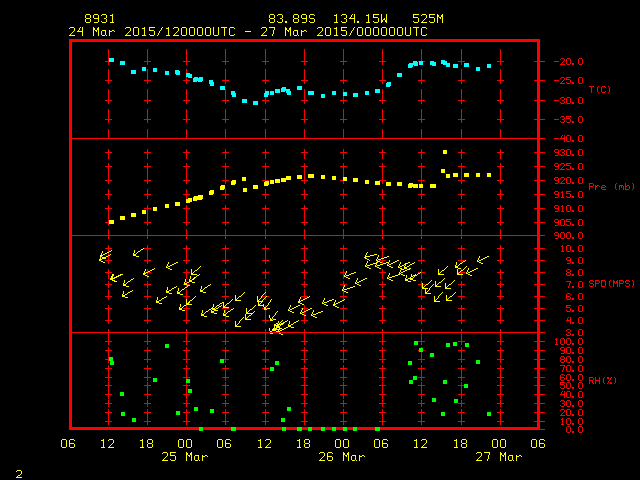The width and height of the screenshot is (640, 480).
Task: Select the 900.0 pressure tick label
Action: pos(569,236)
